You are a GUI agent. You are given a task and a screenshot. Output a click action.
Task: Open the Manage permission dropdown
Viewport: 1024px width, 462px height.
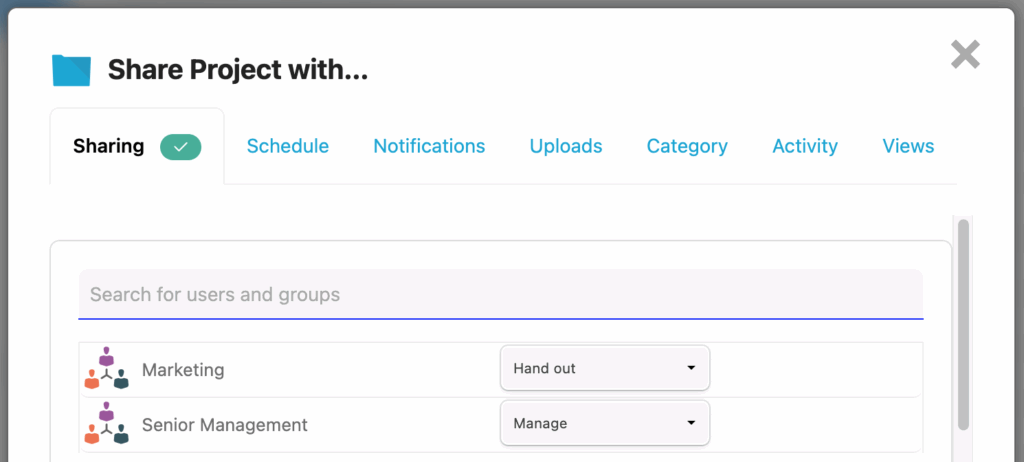coord(604,423)
